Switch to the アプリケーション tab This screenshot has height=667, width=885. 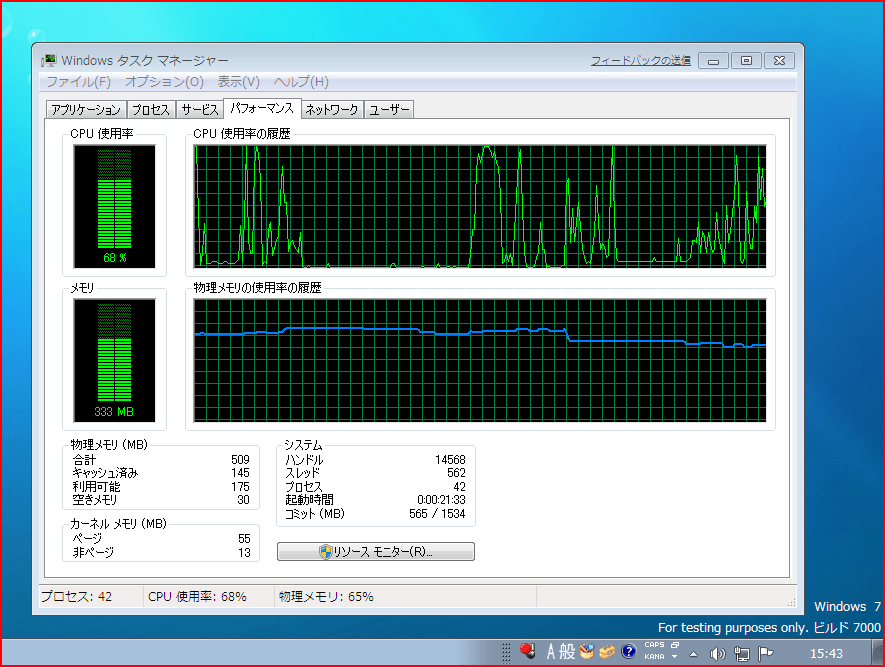(x=86, y=109)
